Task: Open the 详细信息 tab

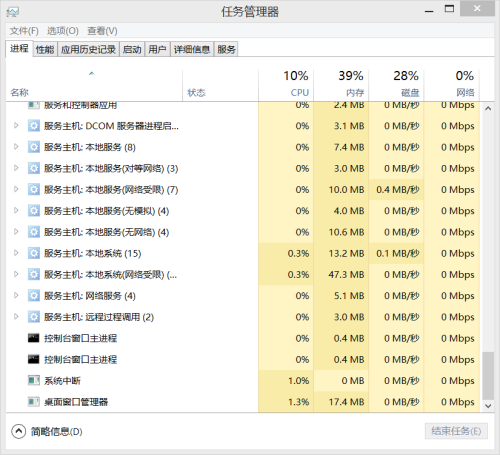Action: (192, 50)
